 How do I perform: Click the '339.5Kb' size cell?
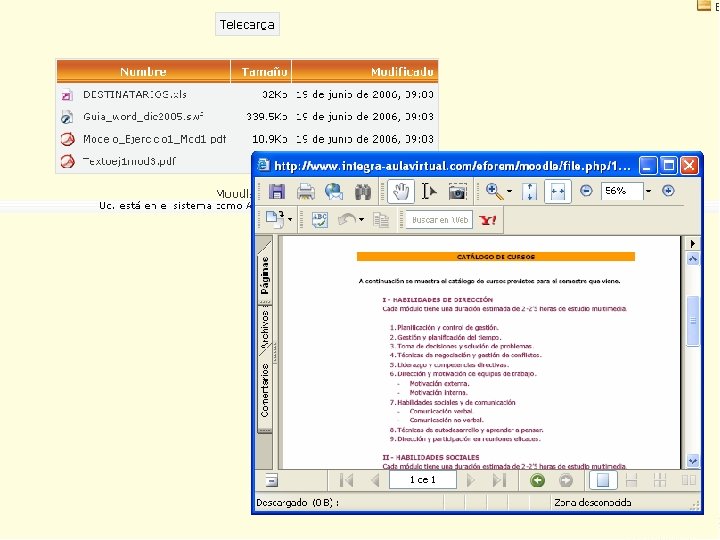(x=267, y=117)
